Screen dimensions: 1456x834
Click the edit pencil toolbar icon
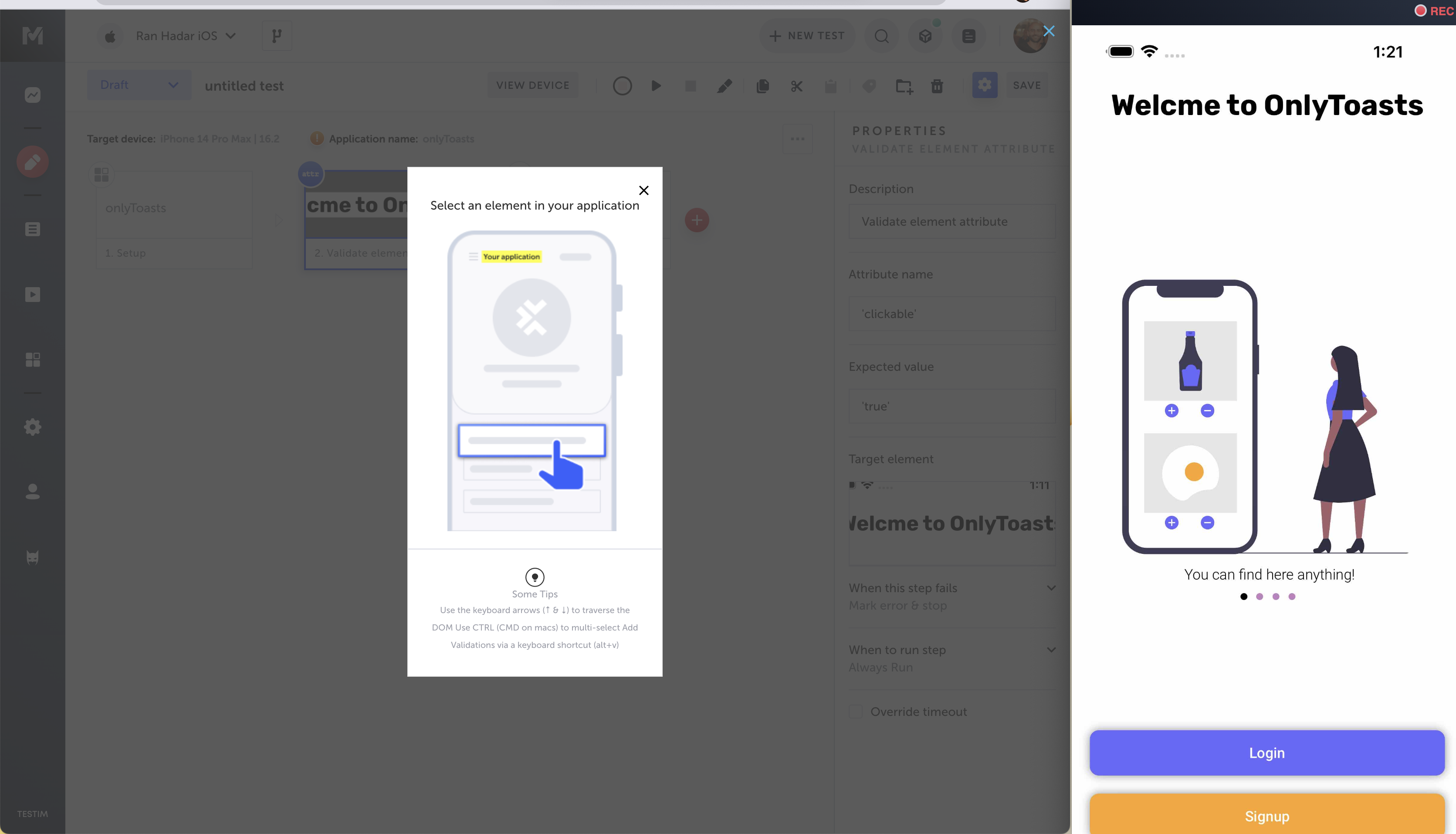(724, 86)
